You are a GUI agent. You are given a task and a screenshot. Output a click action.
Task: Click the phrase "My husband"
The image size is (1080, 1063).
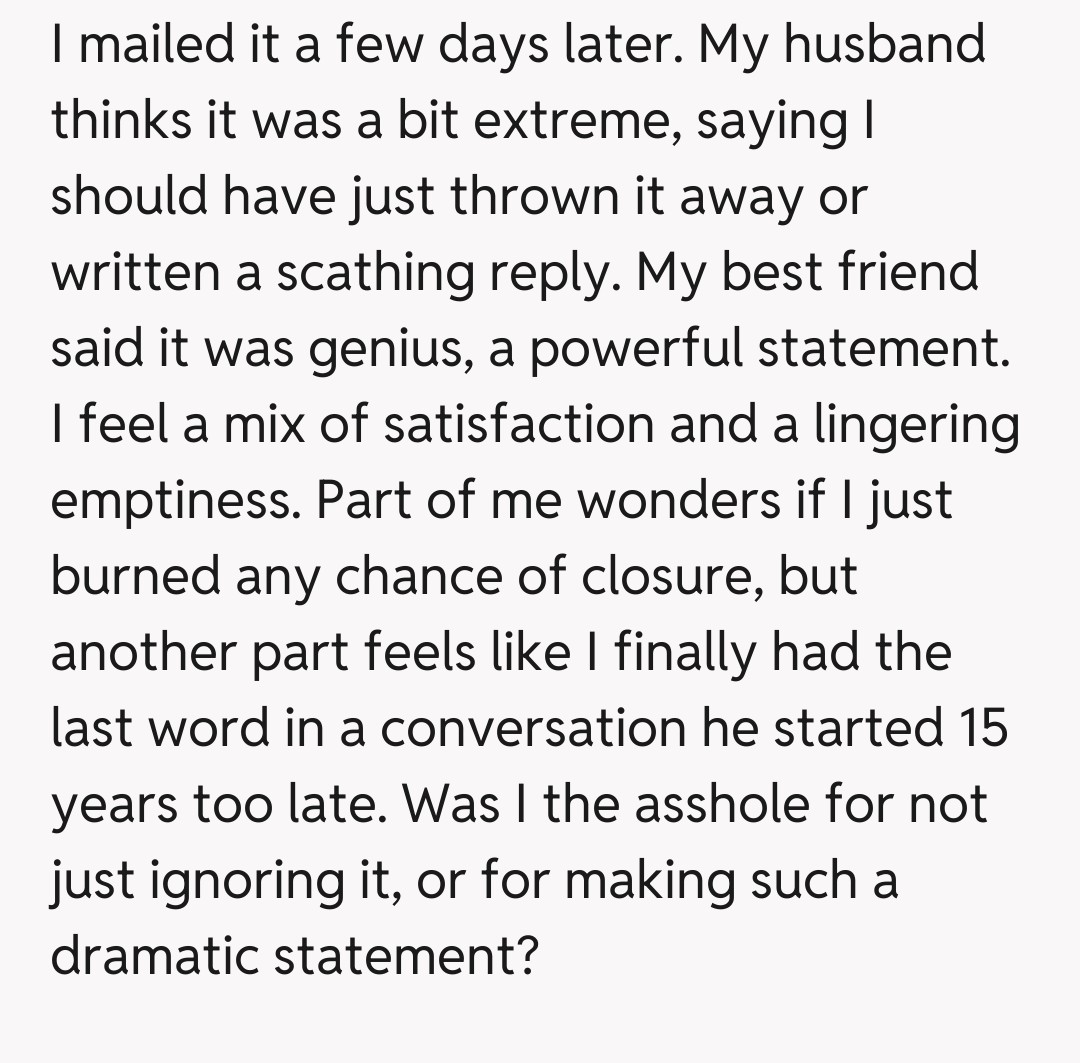[842, 44]
